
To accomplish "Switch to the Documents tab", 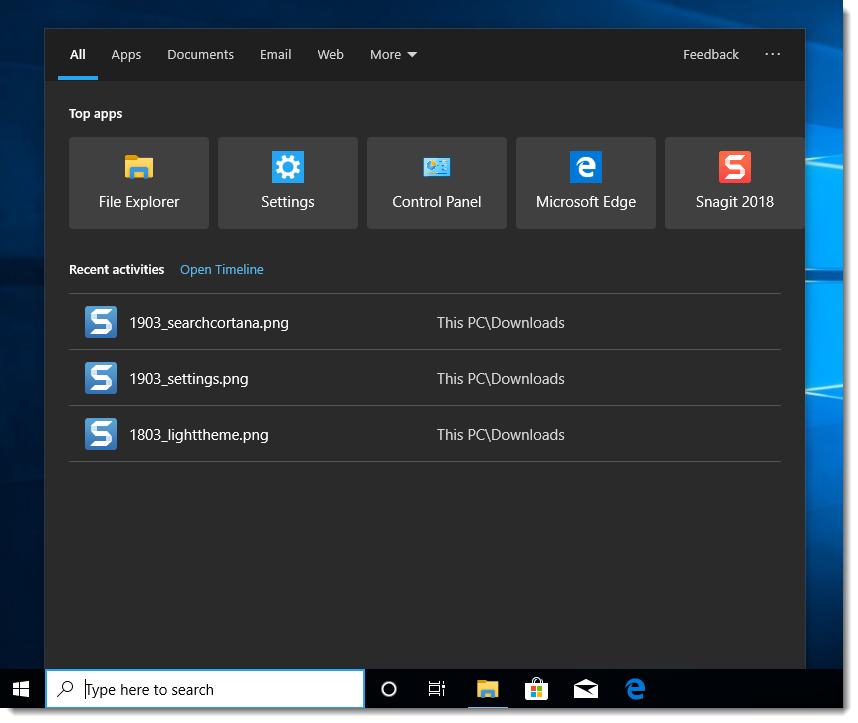I will (200, 55).
